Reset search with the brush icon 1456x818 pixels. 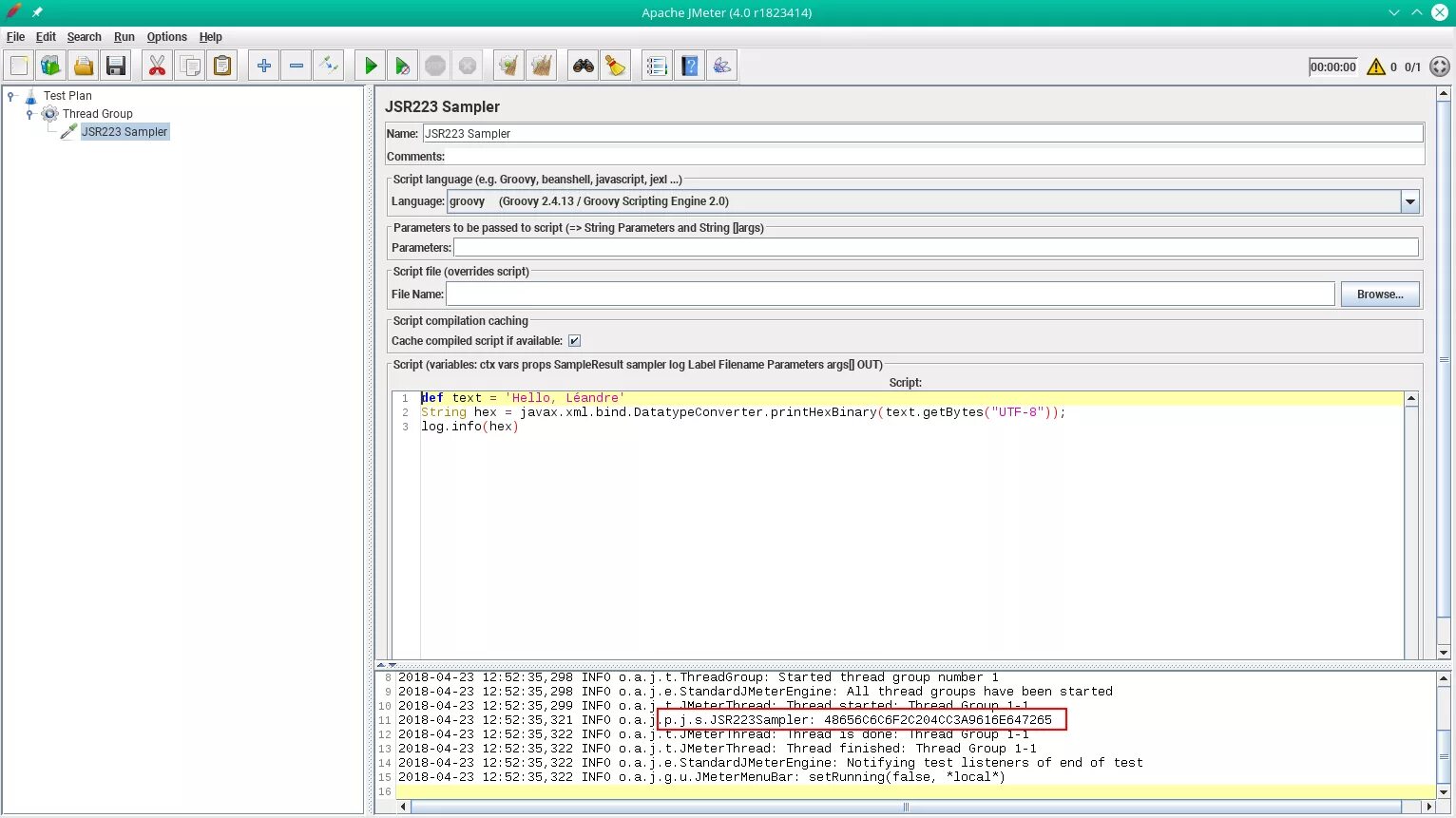(616, 66)
